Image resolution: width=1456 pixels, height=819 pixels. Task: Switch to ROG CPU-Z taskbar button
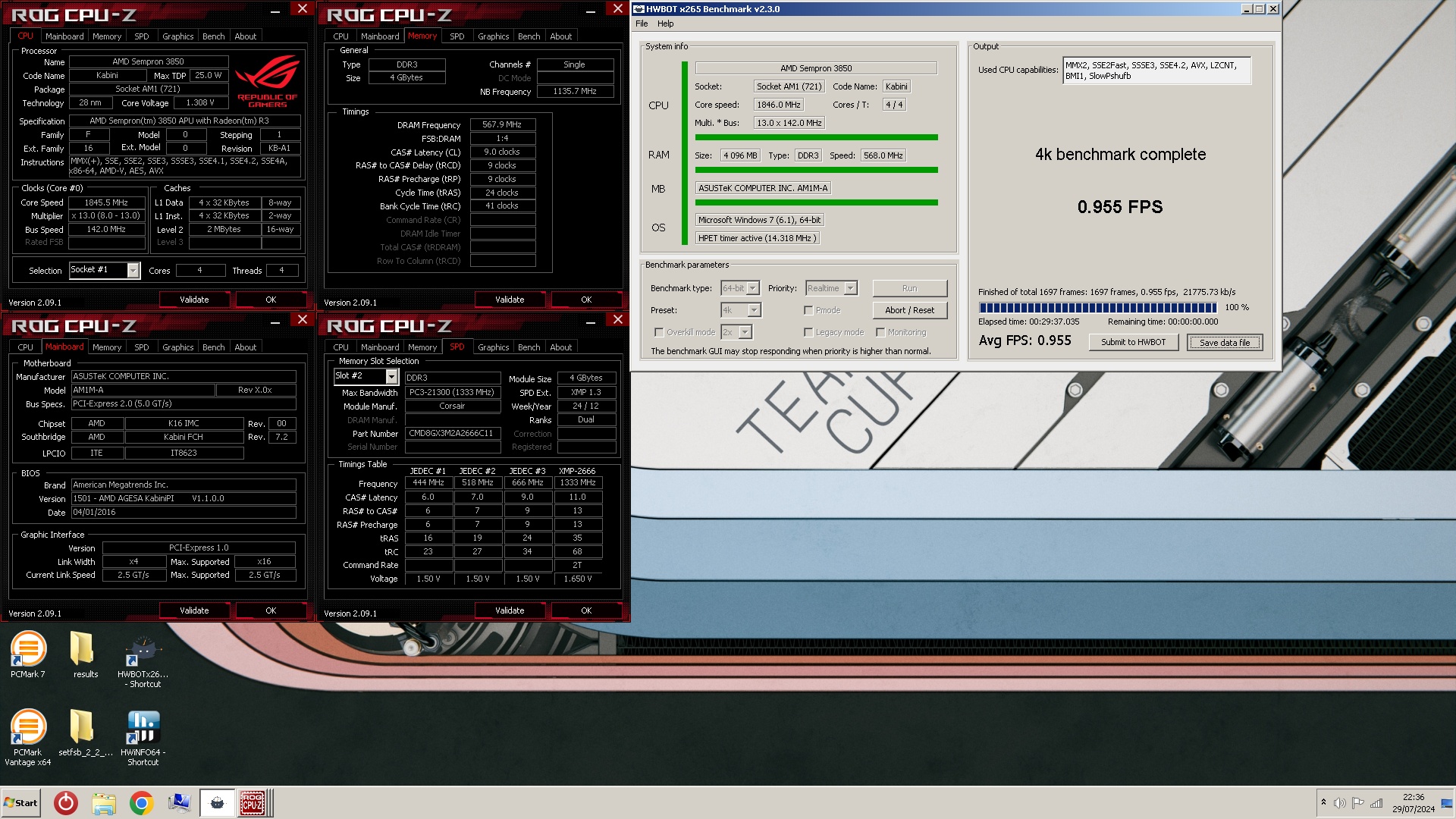click(254, 803)
